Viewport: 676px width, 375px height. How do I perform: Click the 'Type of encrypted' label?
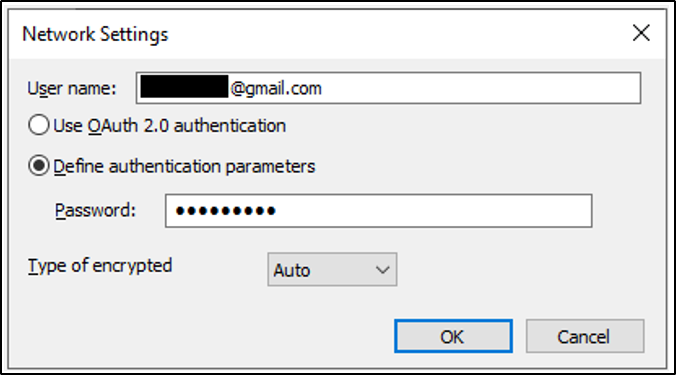[x=100, y=266]
